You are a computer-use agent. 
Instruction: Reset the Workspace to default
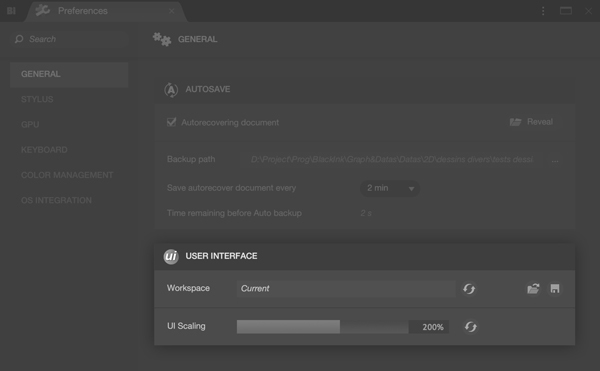(469, 289)
